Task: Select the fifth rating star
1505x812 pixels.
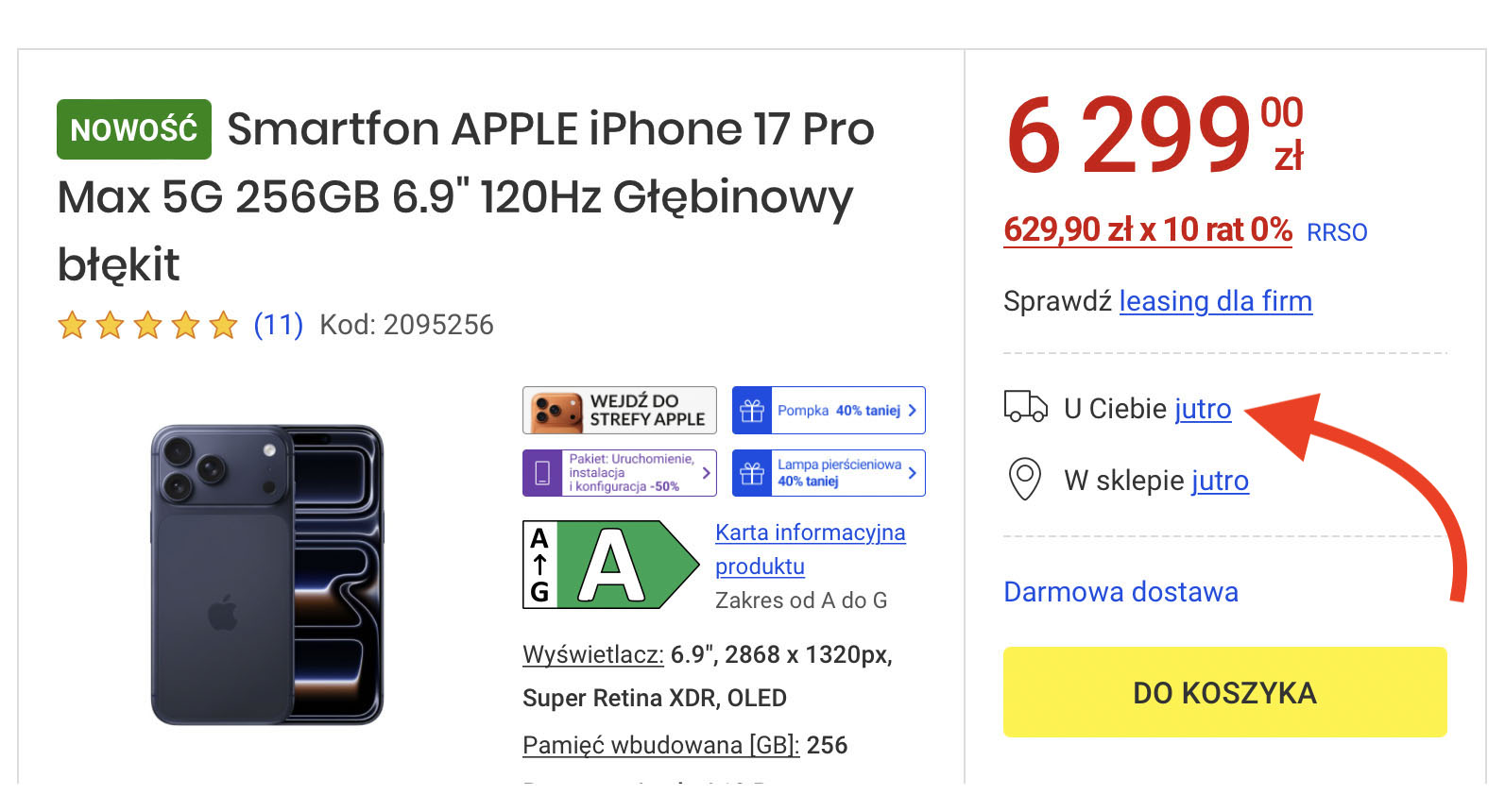Action: click(x=221, y=325)
